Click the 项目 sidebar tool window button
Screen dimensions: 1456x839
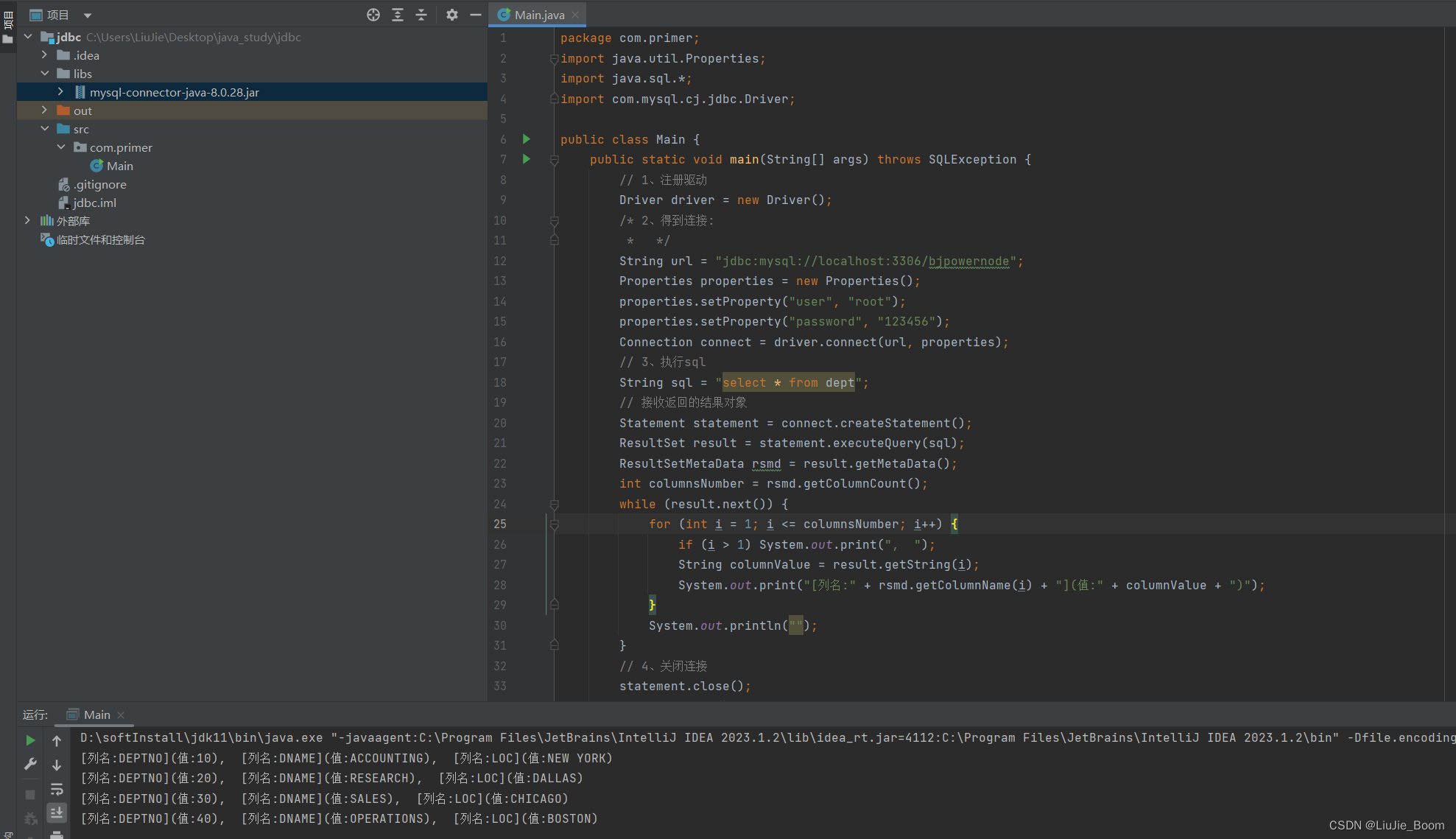pos(8,27)
